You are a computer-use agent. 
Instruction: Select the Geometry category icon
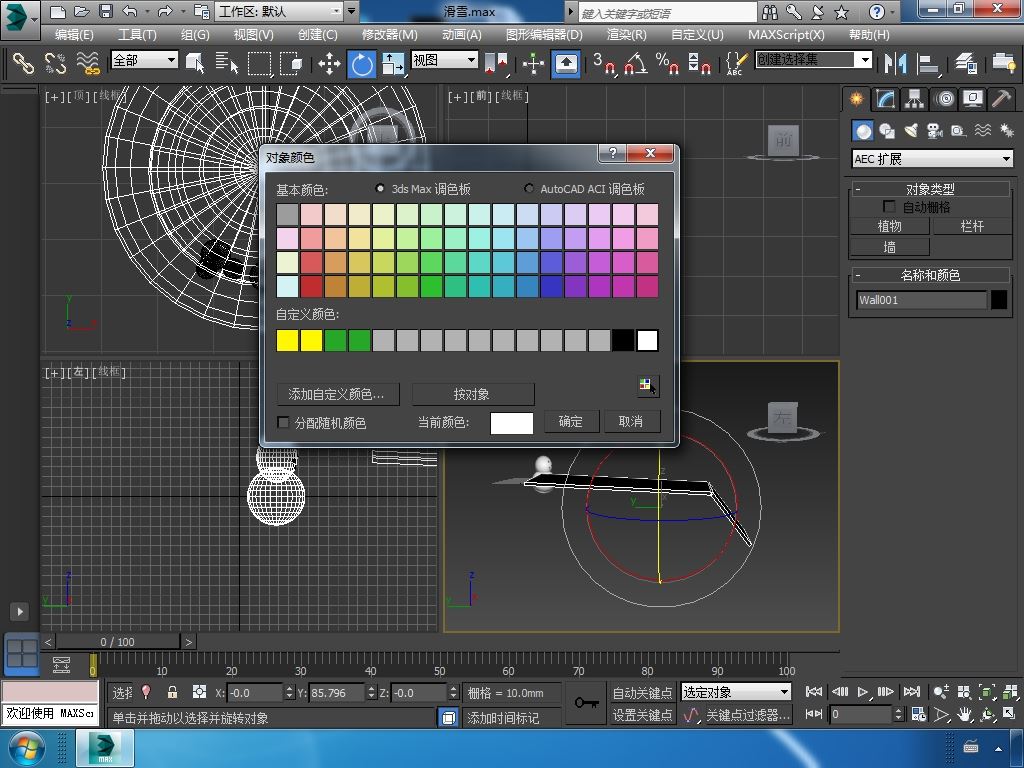point(863,131)
